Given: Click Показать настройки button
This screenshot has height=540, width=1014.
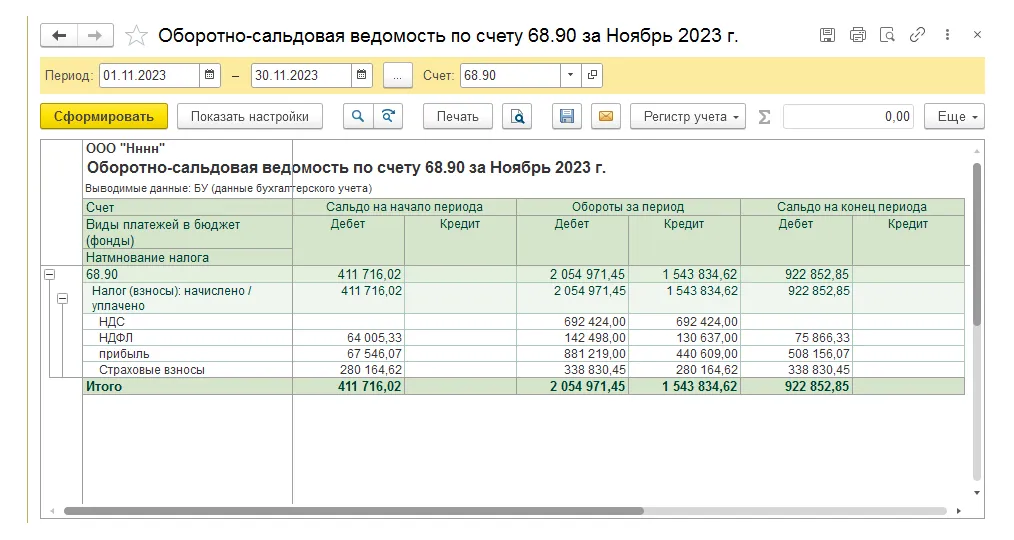Looking at the screenshot, I should coord(250,117).
